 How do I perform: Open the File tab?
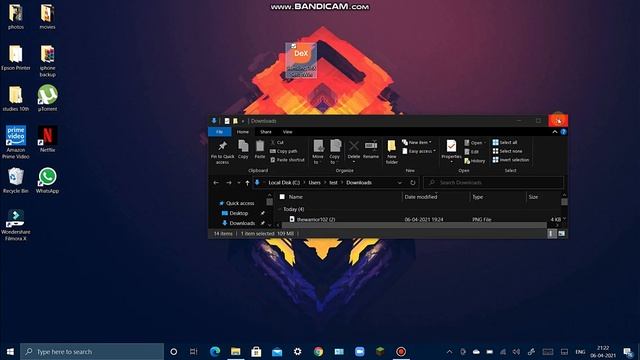coord(220,132)
